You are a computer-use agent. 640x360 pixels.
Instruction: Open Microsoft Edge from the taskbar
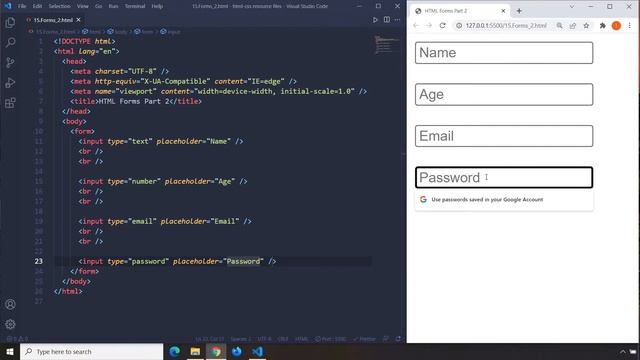tap(175, 351)
